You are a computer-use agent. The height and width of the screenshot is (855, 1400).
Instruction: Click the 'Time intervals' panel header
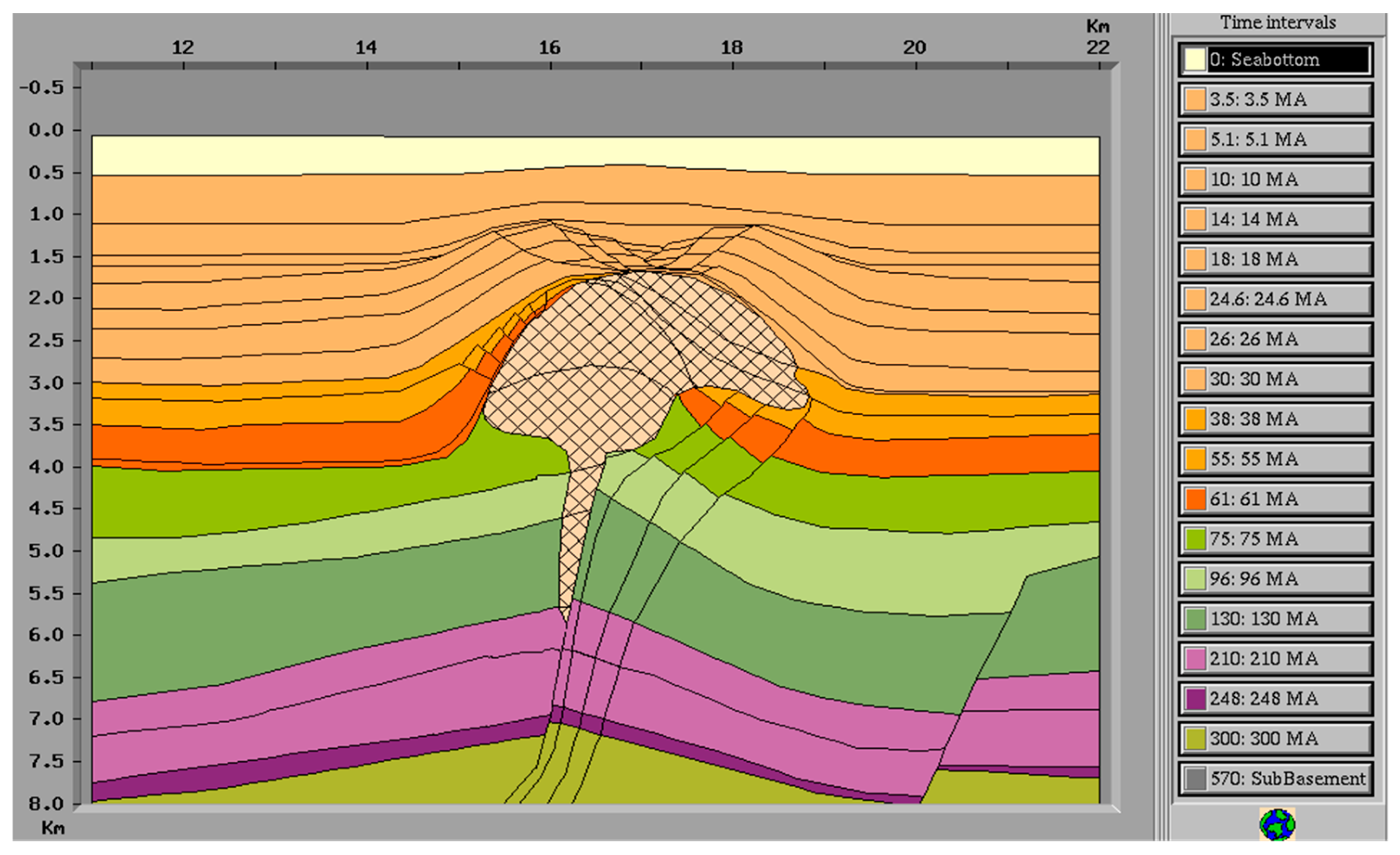coord(1278,23)
